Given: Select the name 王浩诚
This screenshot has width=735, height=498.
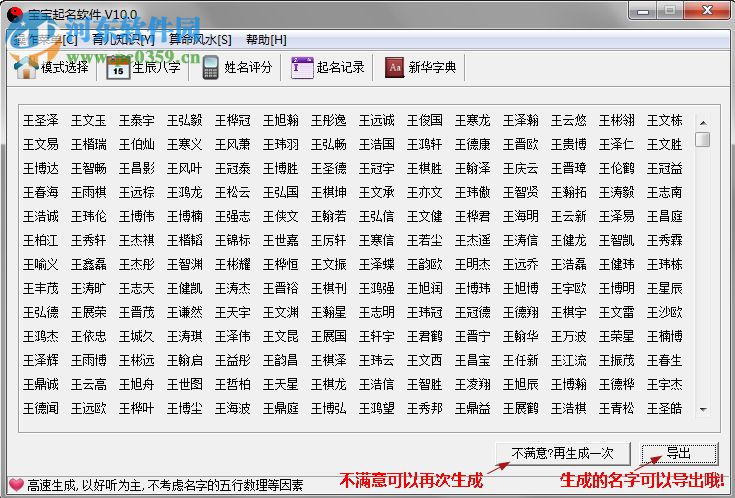Looking at the screenshot, I should 41,216.
